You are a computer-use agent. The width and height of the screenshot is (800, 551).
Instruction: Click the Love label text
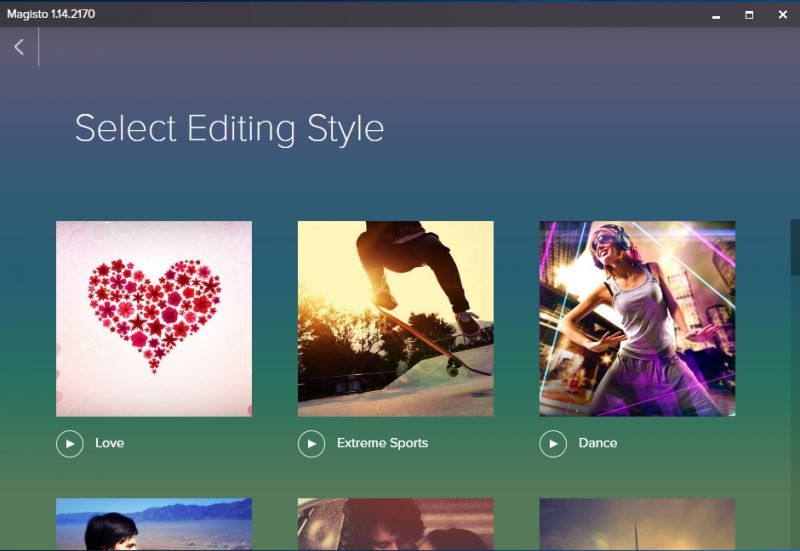click(x=110, y=443)
